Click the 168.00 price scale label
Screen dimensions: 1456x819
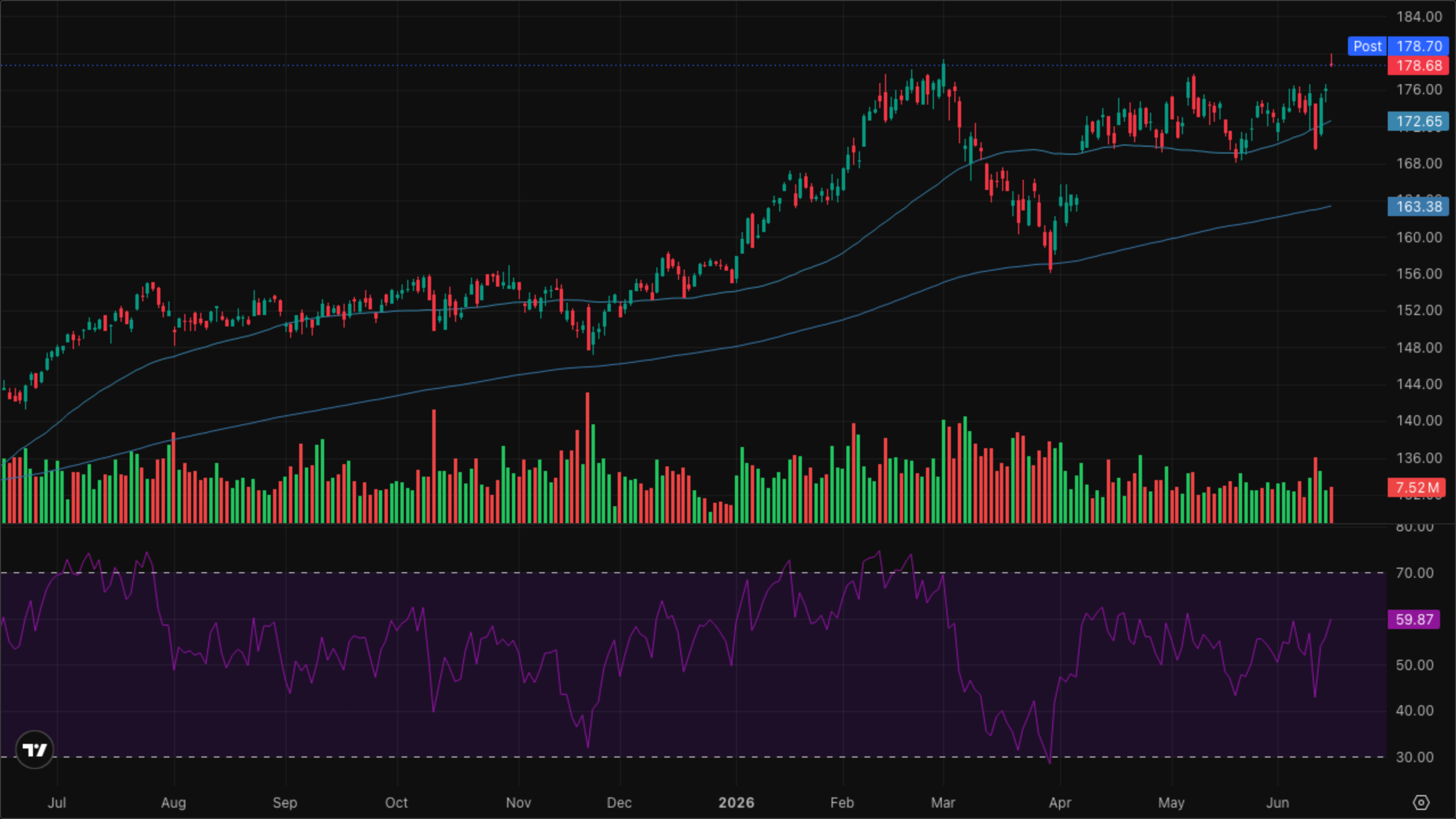click(1420, 163)
